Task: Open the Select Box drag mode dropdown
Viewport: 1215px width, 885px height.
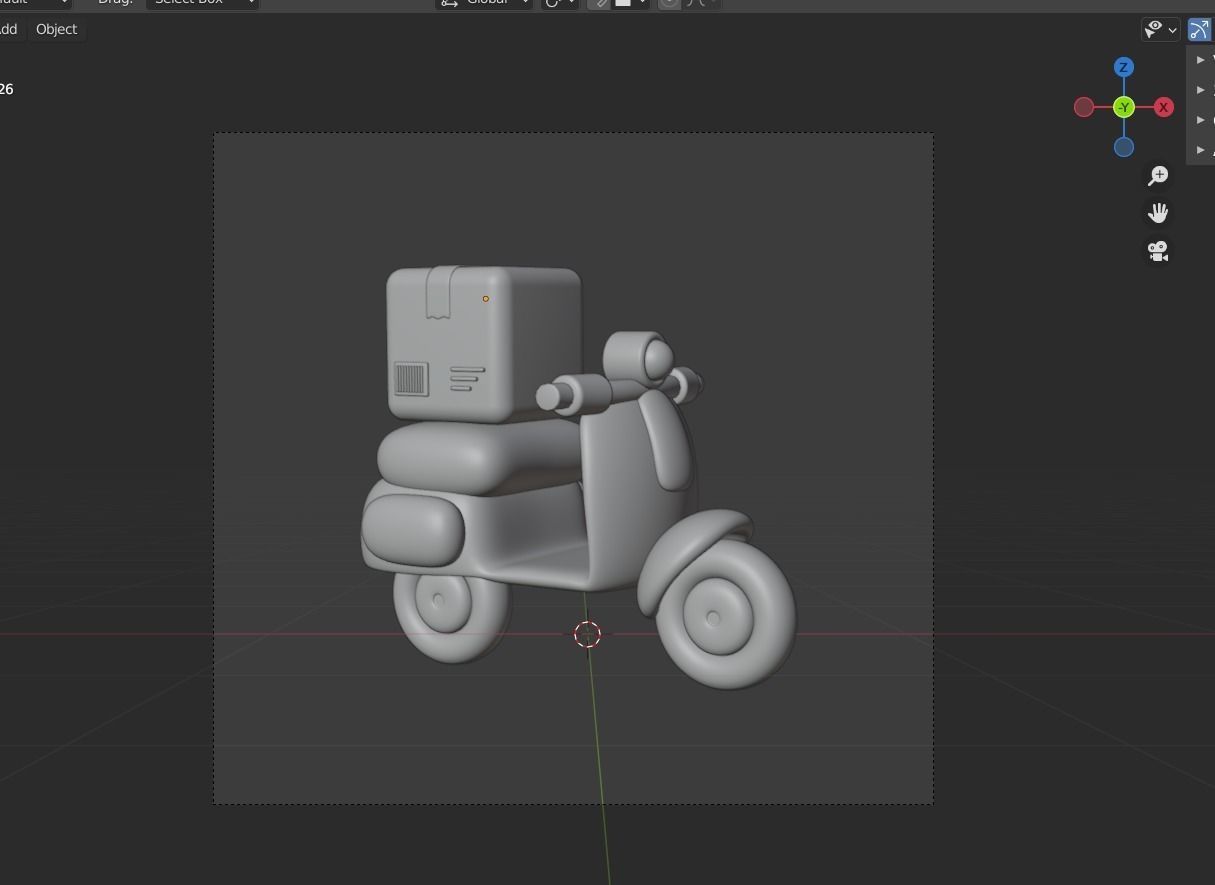Action: 203,3
